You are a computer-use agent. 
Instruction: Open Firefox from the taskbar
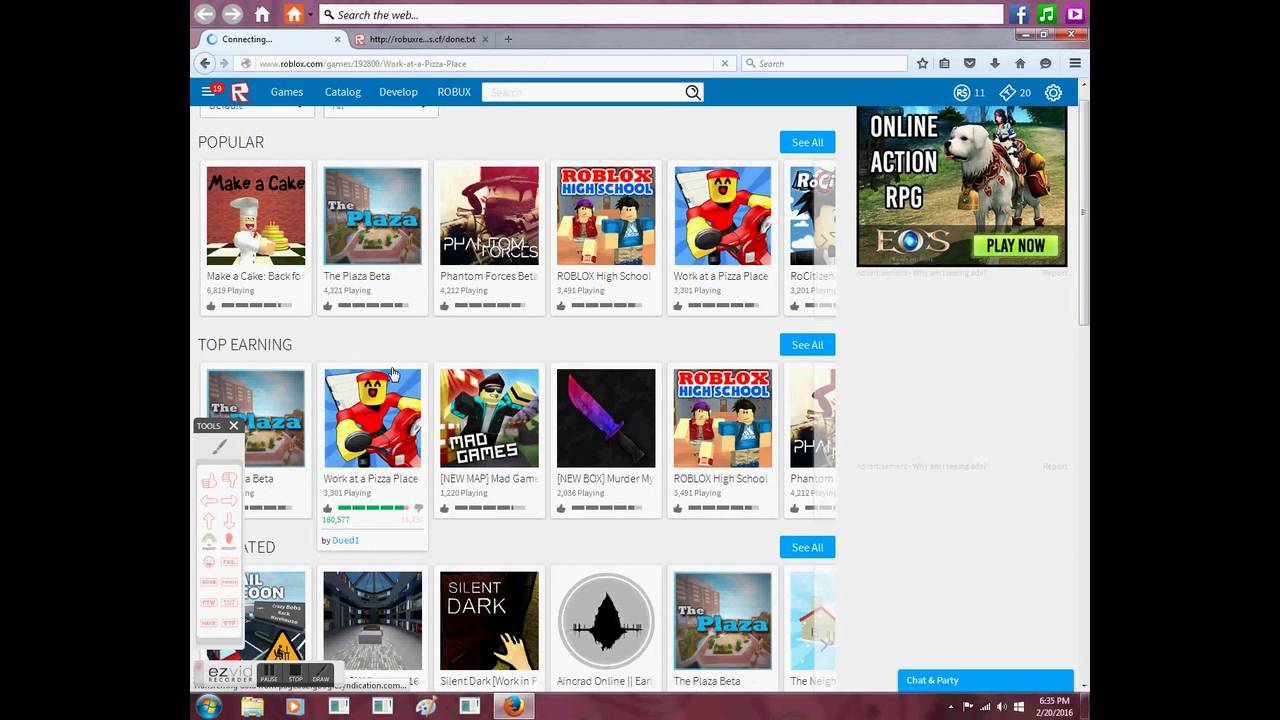513,707
